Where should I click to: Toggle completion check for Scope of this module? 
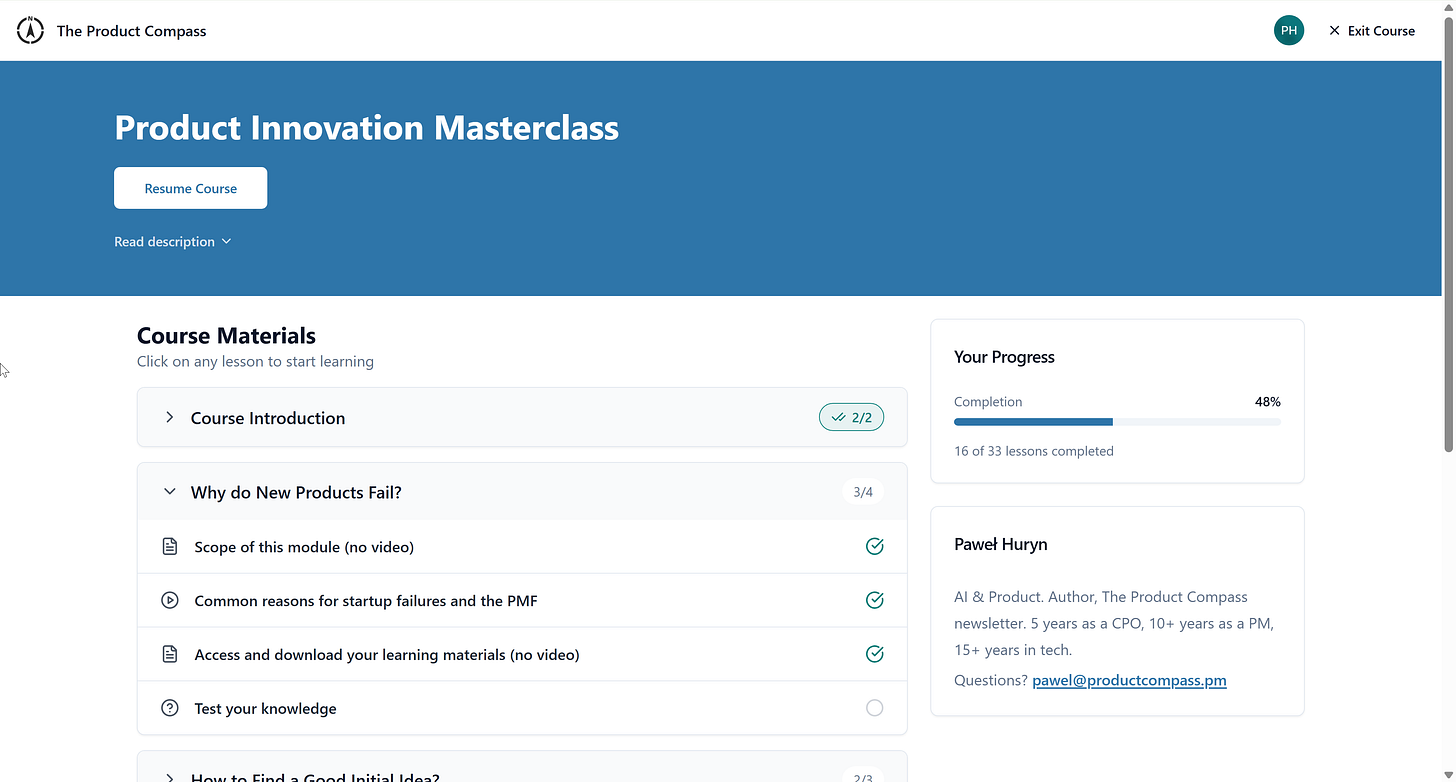(x=874, y=547)
